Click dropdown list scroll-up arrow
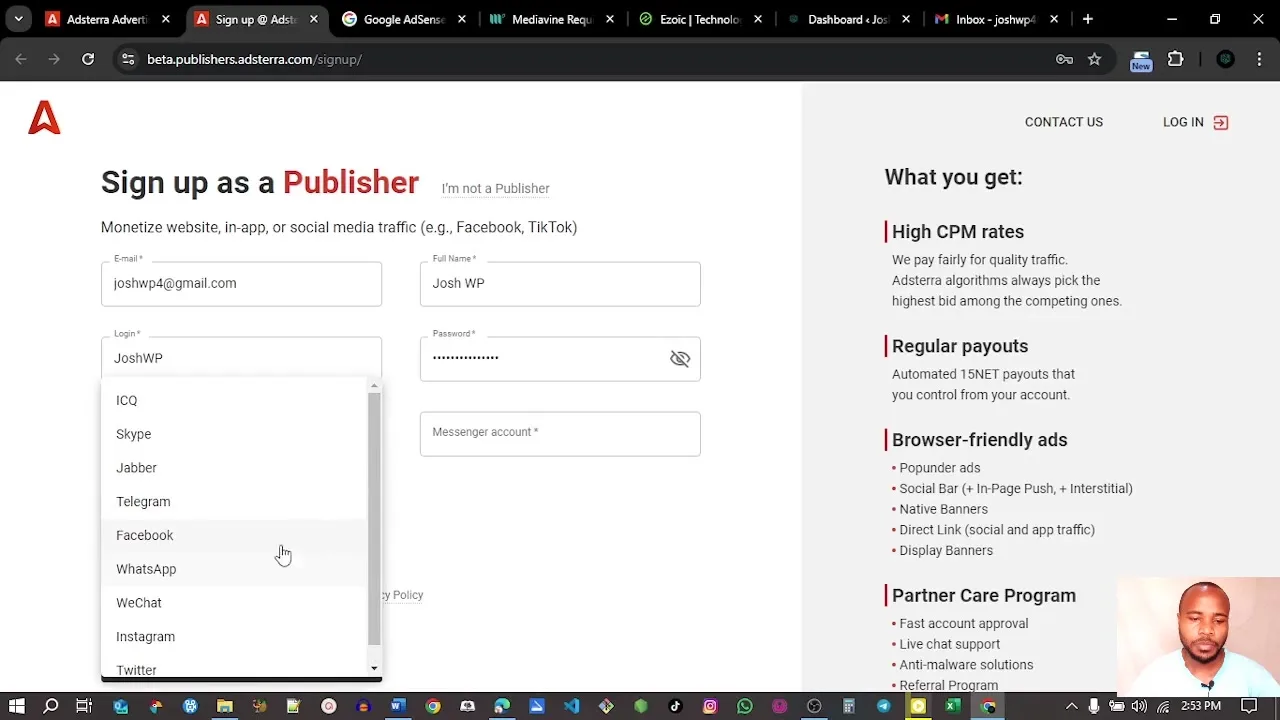 374,385
